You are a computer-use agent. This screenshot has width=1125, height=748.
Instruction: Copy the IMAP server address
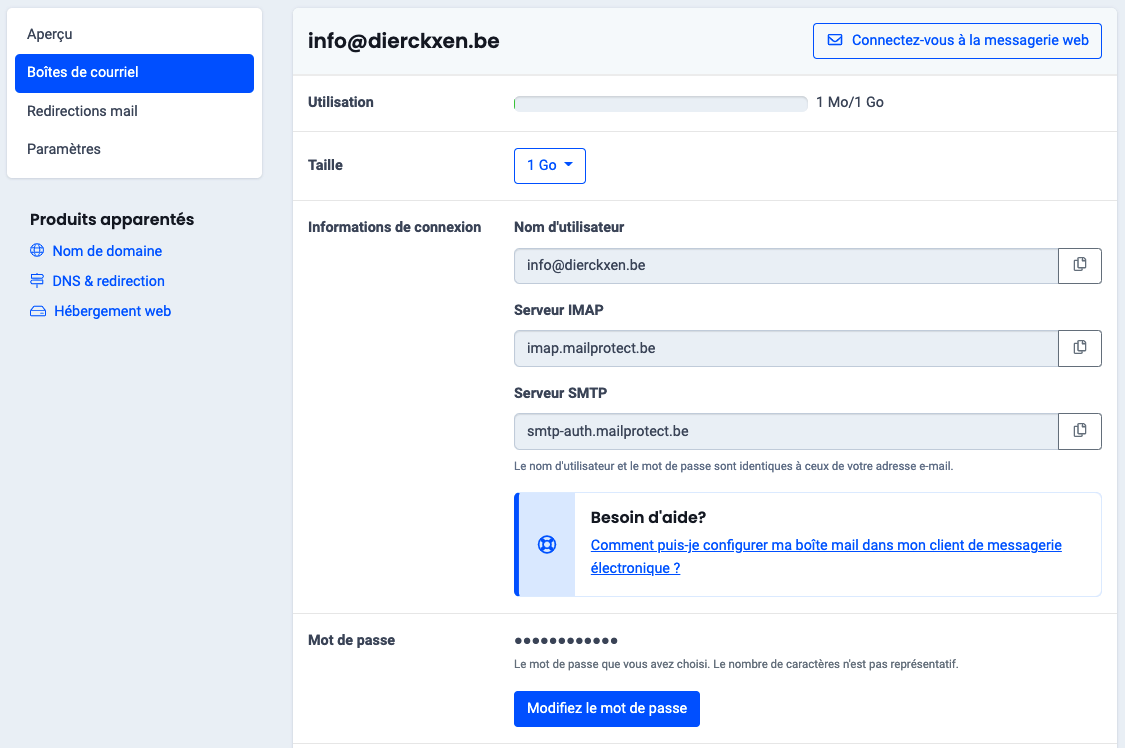[x=1079, y=348]
